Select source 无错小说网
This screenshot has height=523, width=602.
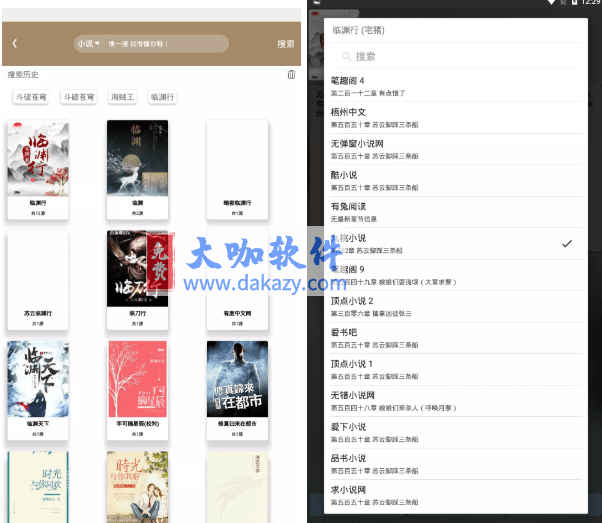455,401
